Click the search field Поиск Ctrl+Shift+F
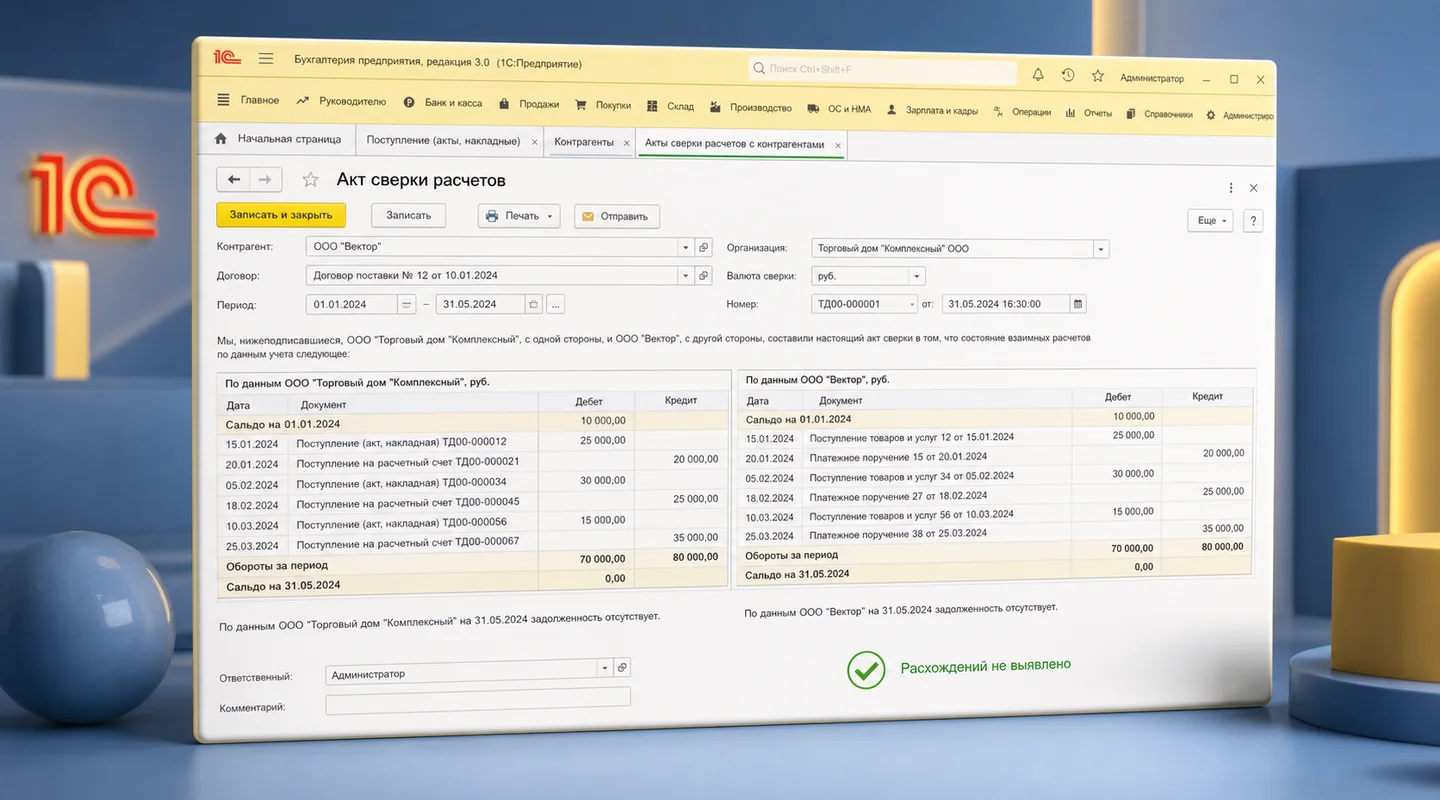1440x800 pixels. tap(882, 70)
